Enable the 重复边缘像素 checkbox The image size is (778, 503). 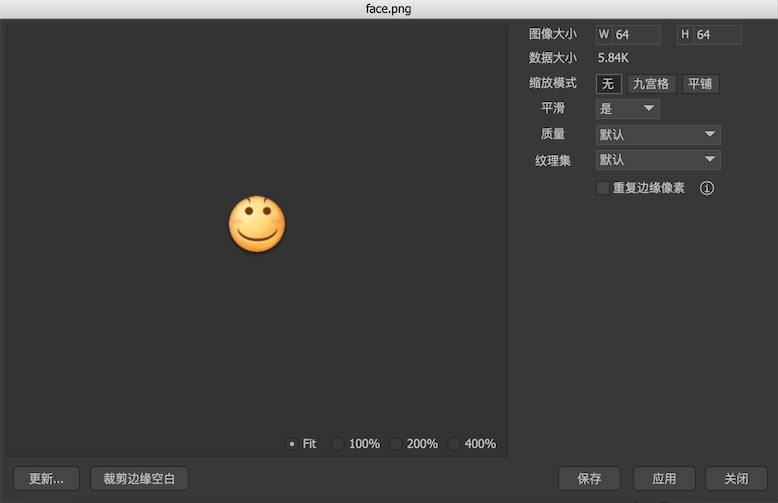(x=602, y=188)
